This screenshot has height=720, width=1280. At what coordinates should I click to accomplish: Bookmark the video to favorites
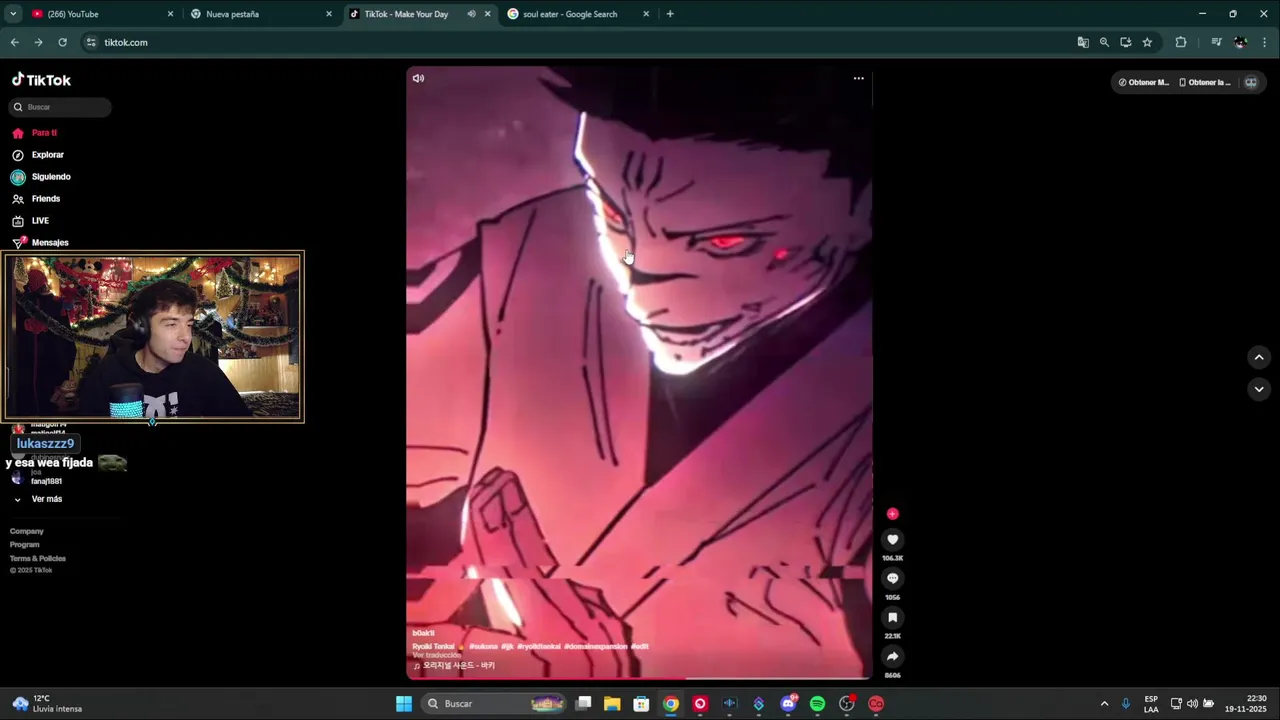893,618
